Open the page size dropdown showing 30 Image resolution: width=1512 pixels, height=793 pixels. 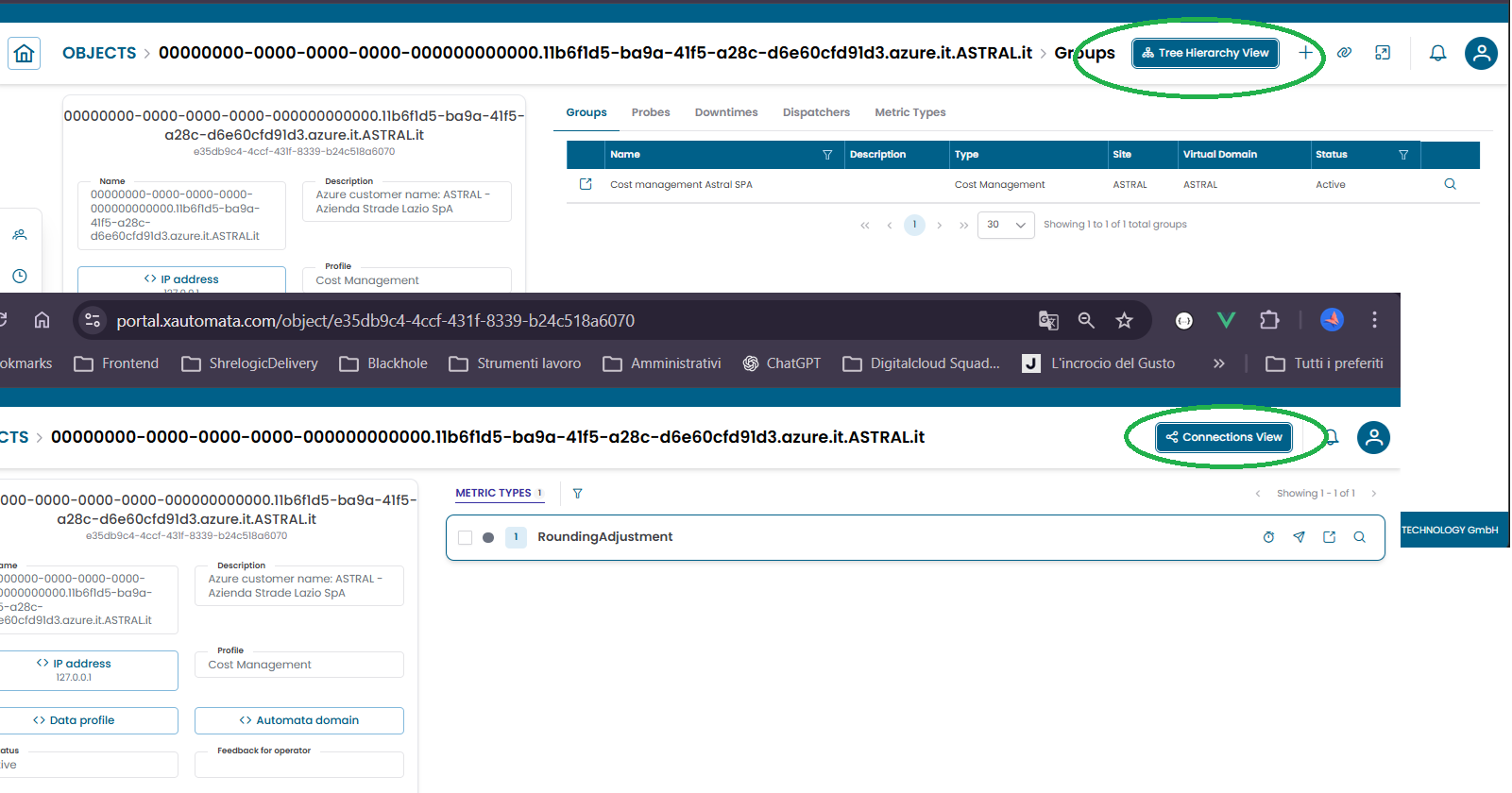point(1006,225)
